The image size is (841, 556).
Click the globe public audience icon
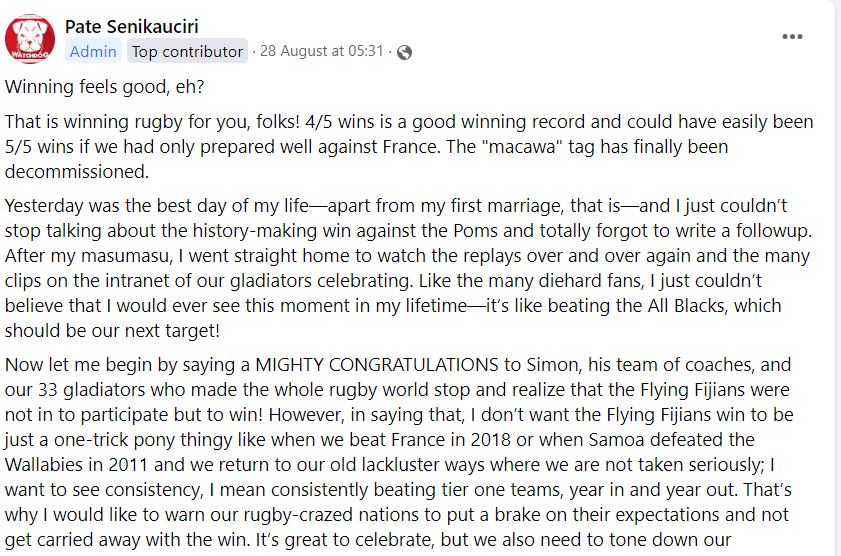pyautogui.click(x=404, y=52)
